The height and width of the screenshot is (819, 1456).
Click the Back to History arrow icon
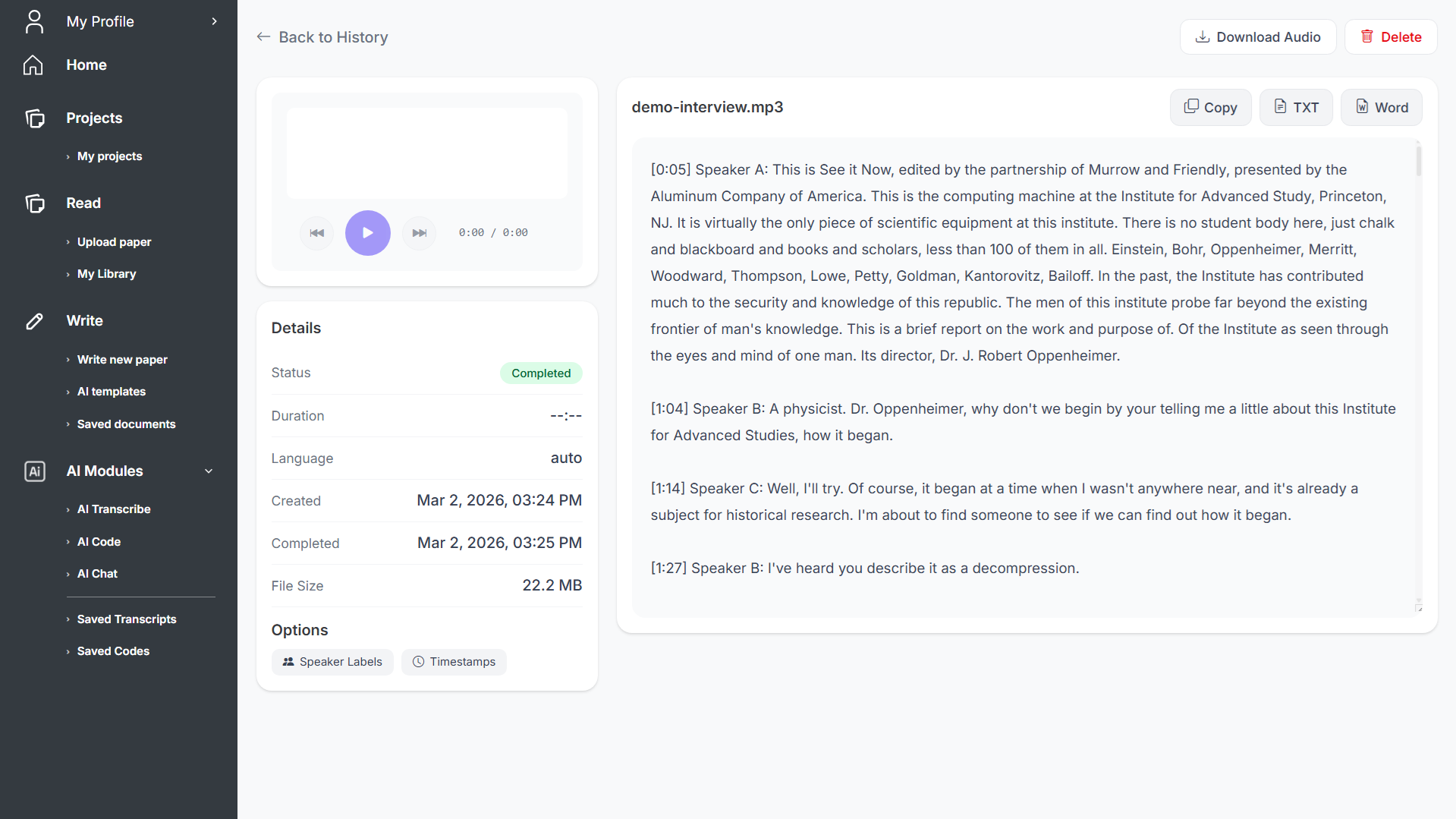[263, 37]
